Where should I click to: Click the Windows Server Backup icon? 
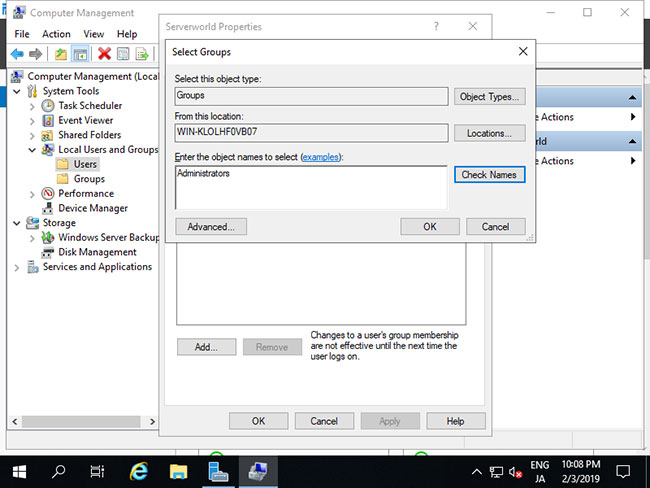point(48,238)
